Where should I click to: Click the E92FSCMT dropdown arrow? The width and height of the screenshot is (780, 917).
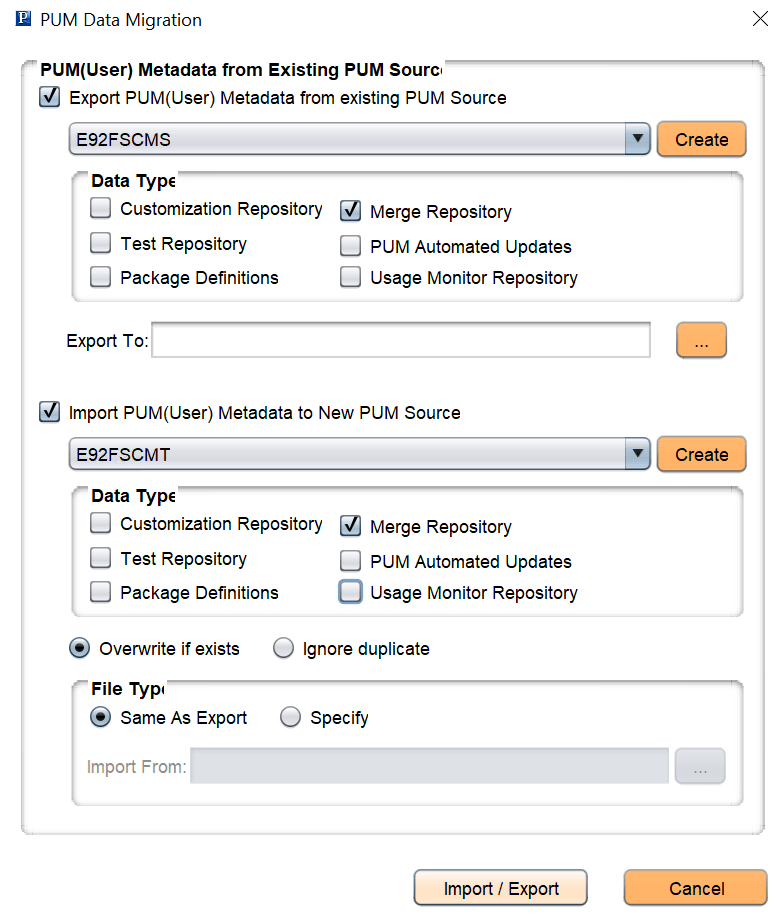638,454
